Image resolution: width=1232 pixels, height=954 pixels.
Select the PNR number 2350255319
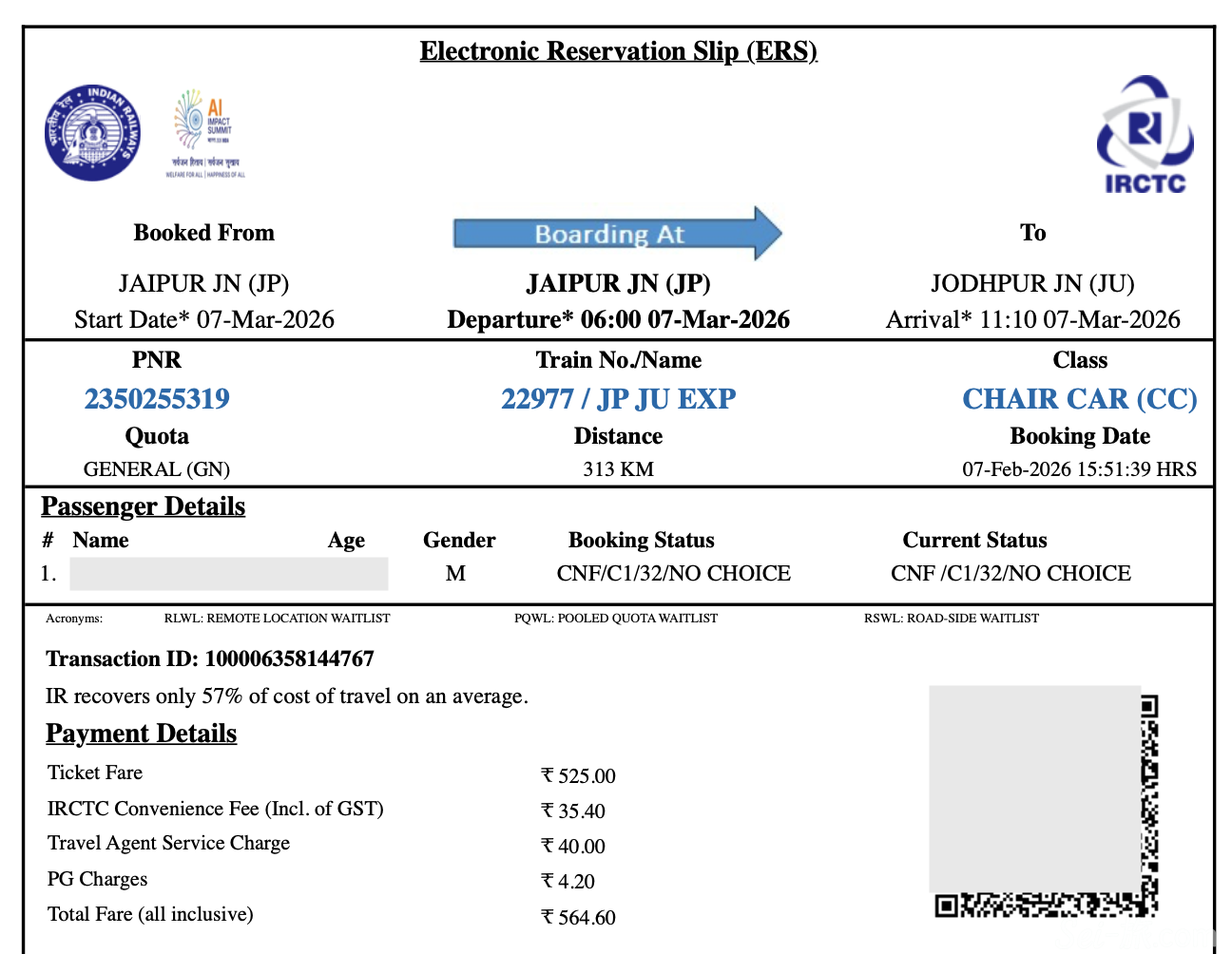(157, 399)
